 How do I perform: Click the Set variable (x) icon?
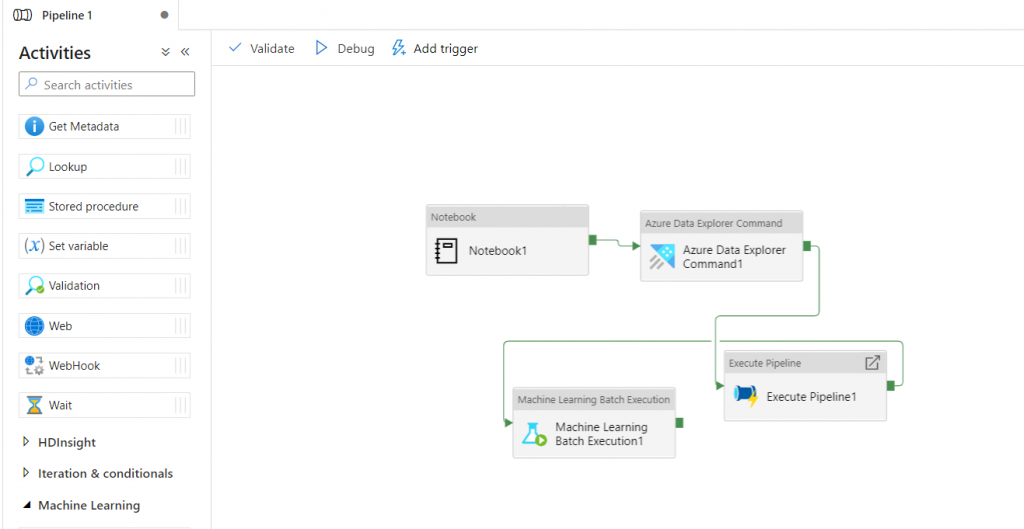[34, 246]
